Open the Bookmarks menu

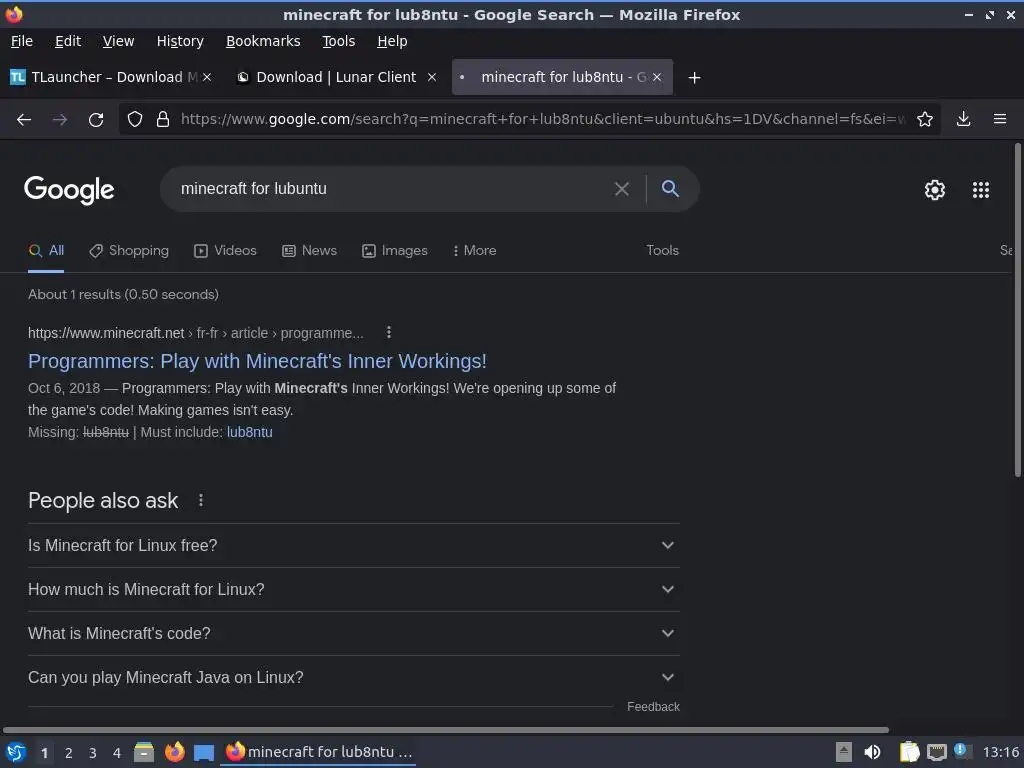[263, 41]
